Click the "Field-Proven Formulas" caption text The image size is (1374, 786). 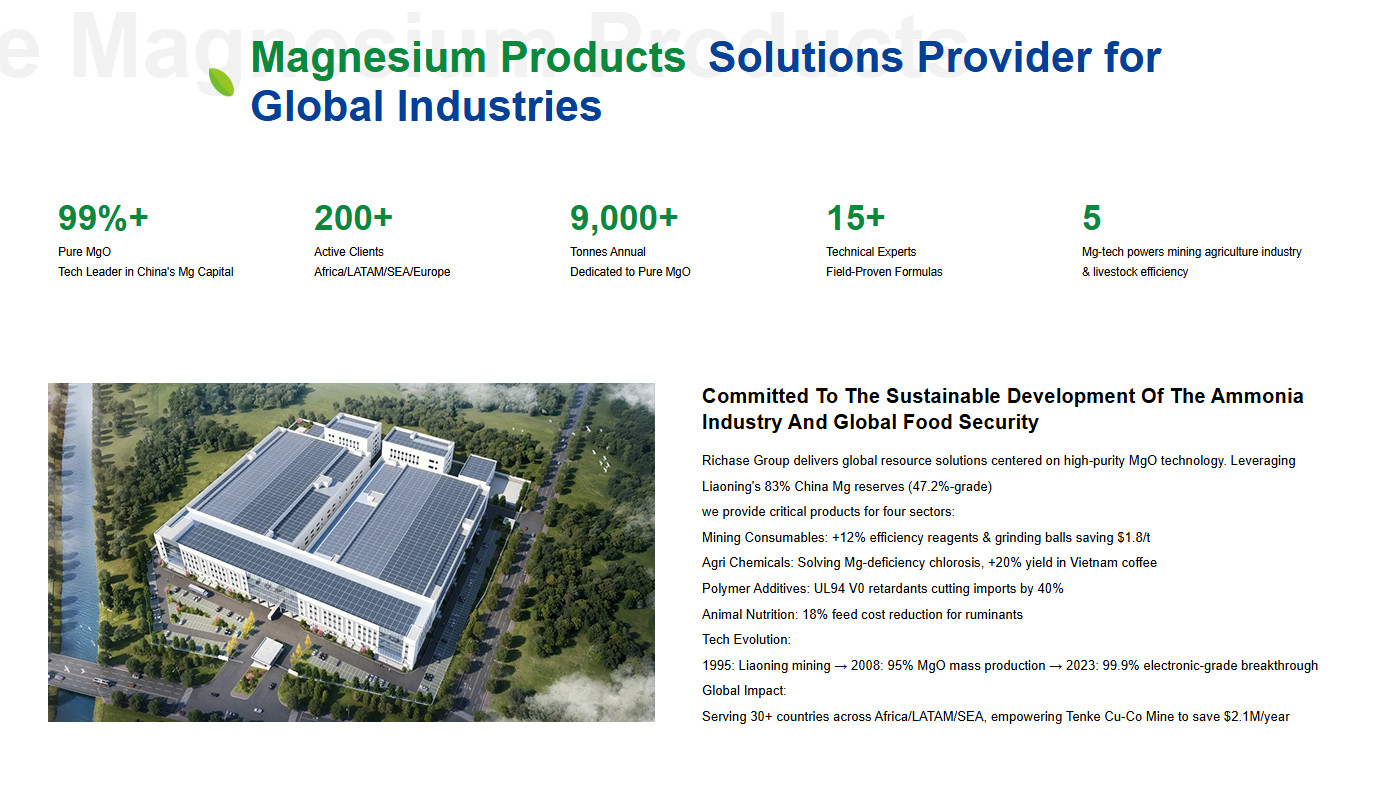[x=884, y=272]
